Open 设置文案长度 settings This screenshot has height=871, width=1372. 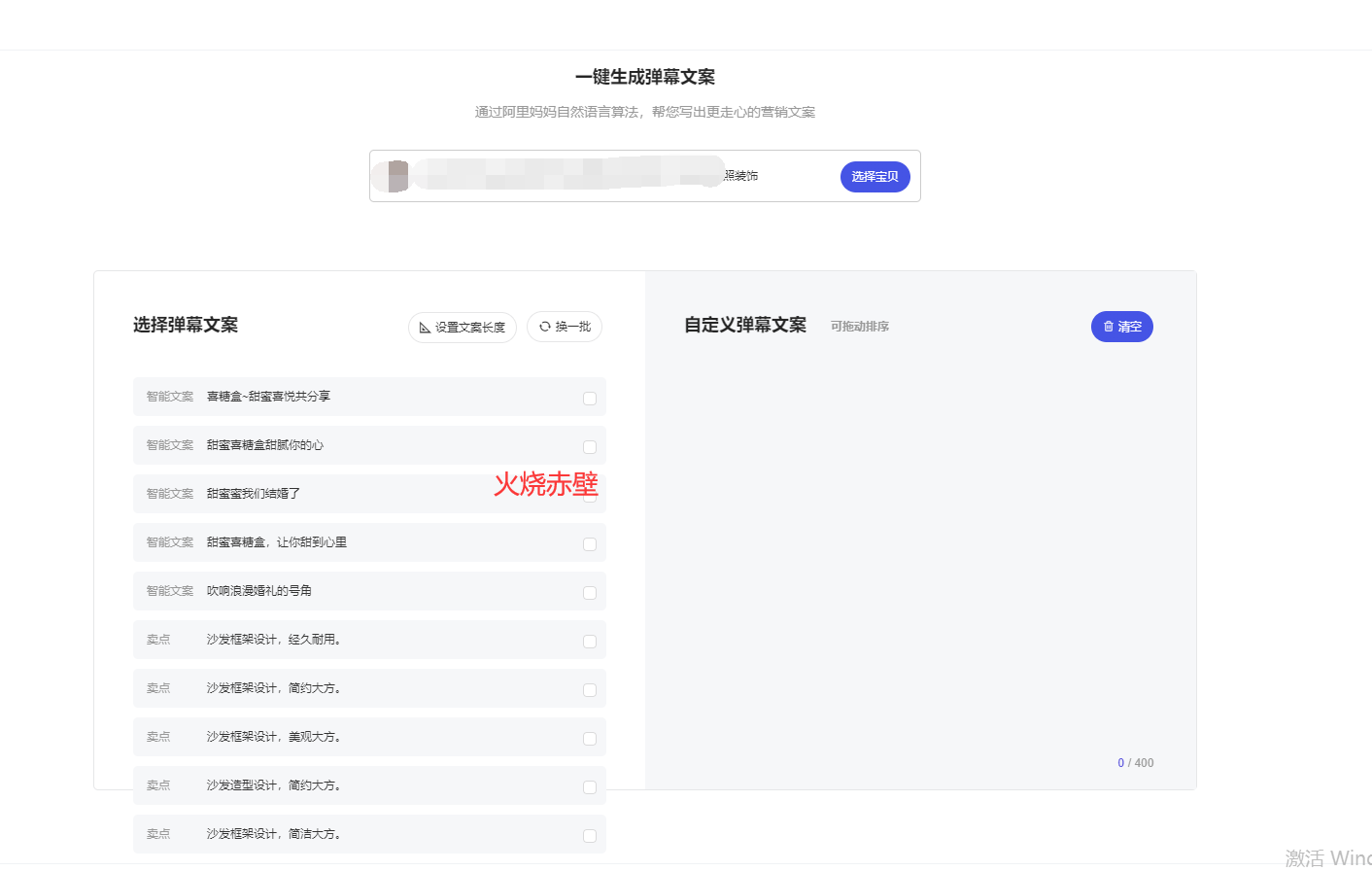pyautogui.click(x=463, y=328)
